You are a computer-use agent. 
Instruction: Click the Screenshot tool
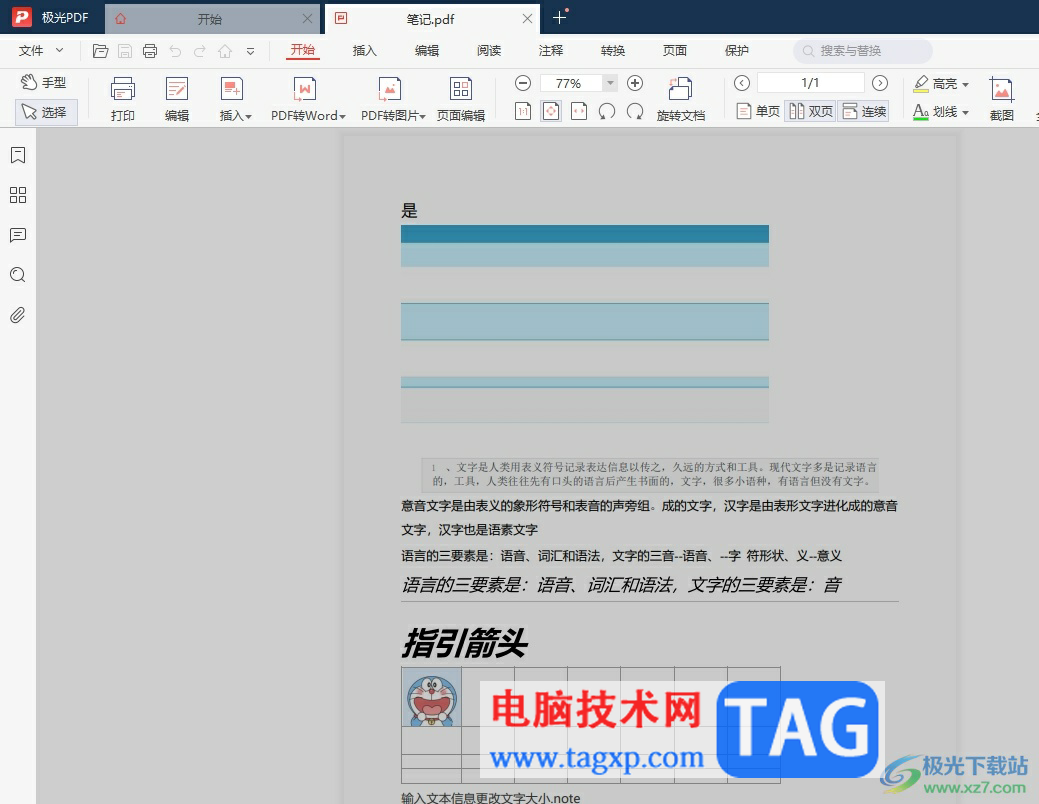click(1001, 99)
